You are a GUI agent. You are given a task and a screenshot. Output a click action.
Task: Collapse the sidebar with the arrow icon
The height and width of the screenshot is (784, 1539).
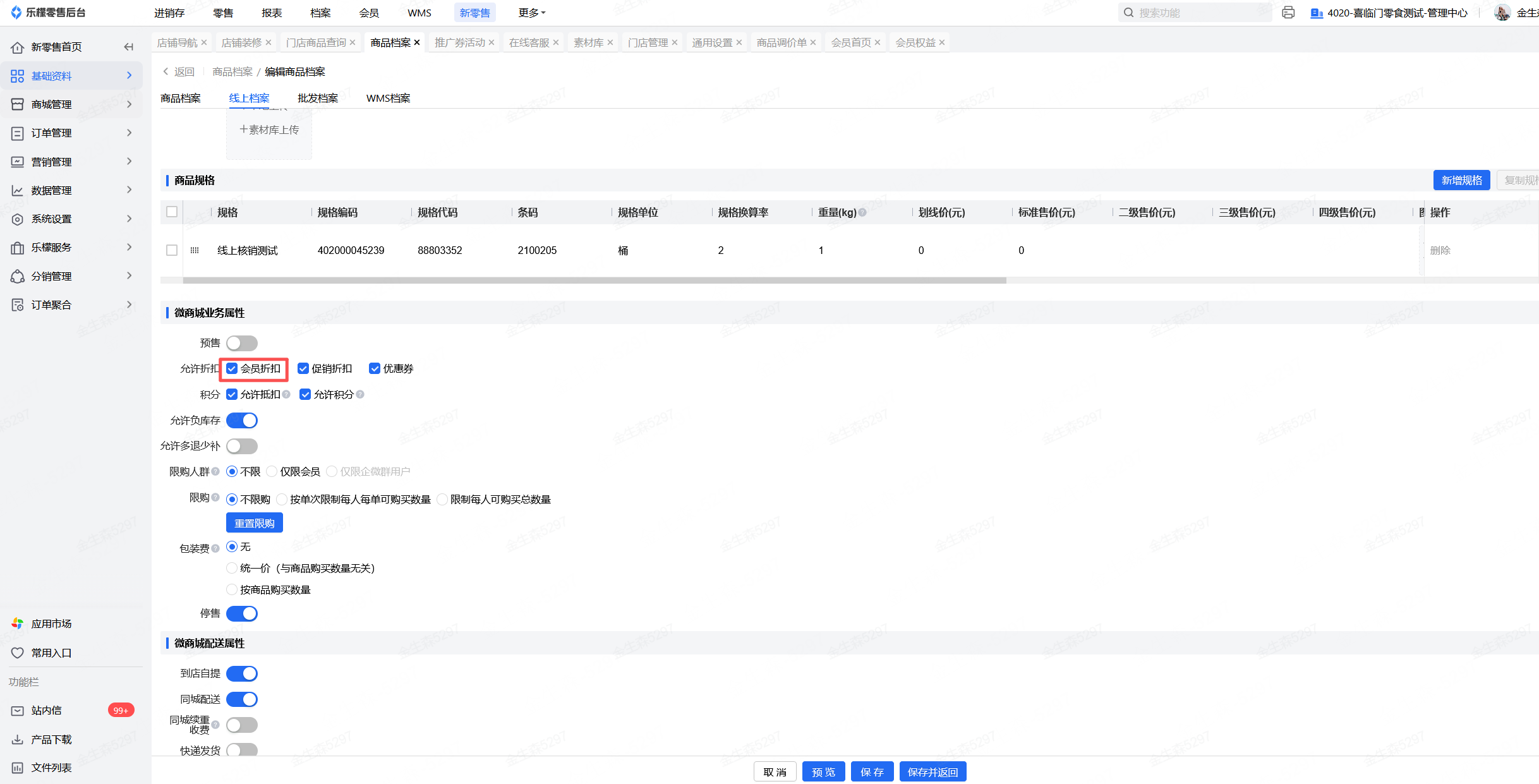click(129, 47)
